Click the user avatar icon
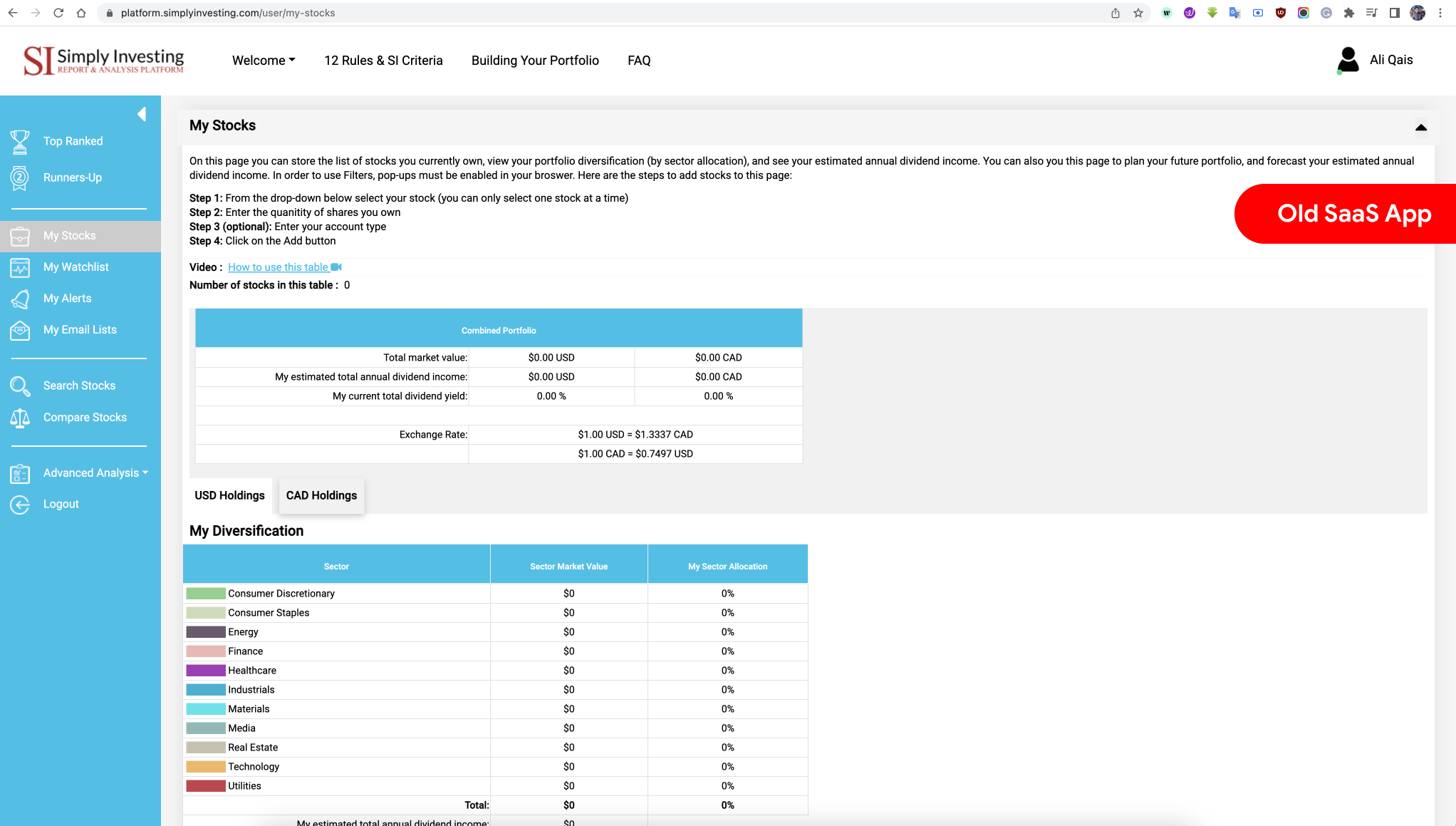This screenshot has height=826, width=1456. coord(1348,61)
